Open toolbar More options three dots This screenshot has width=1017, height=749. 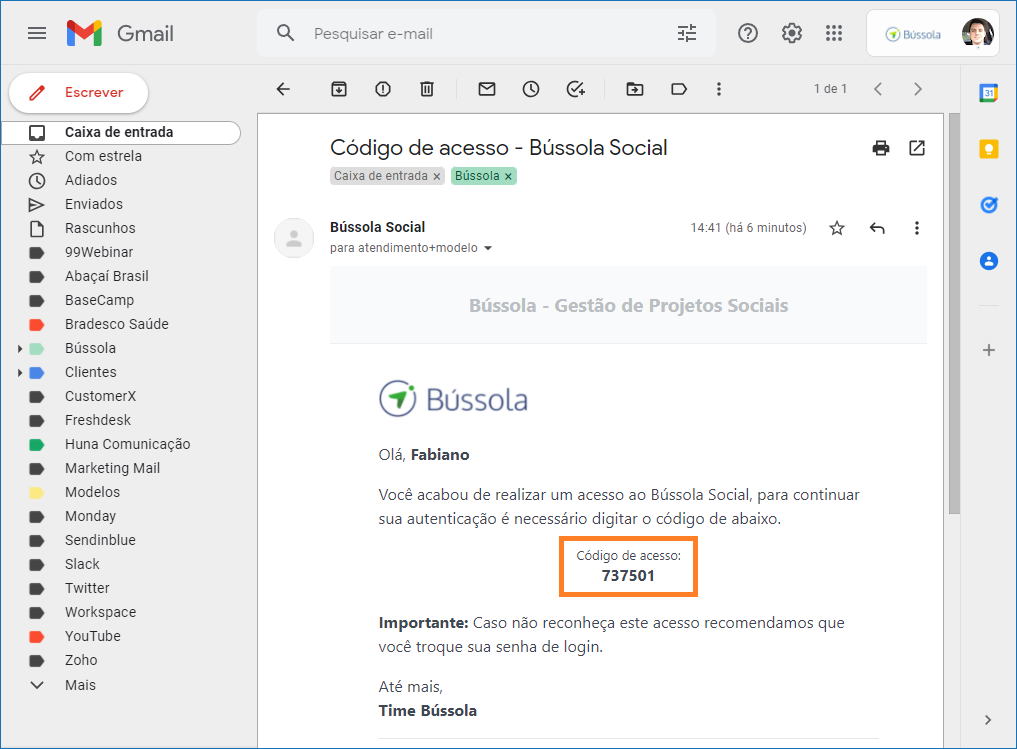(x=719, y=89)
